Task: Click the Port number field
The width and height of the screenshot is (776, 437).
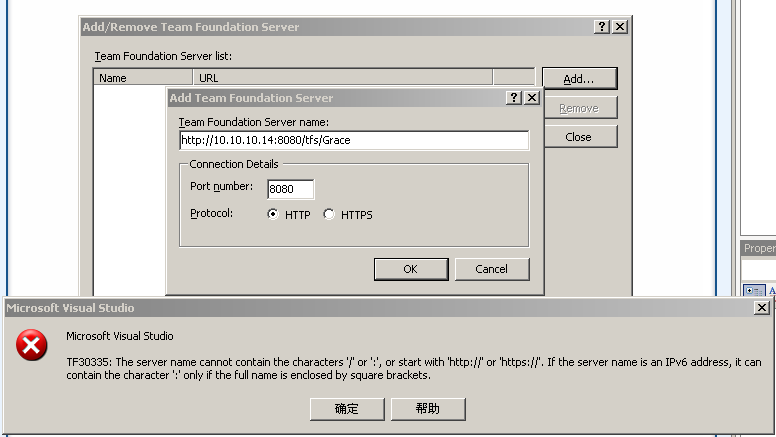Action: click(x=291, y=189)
